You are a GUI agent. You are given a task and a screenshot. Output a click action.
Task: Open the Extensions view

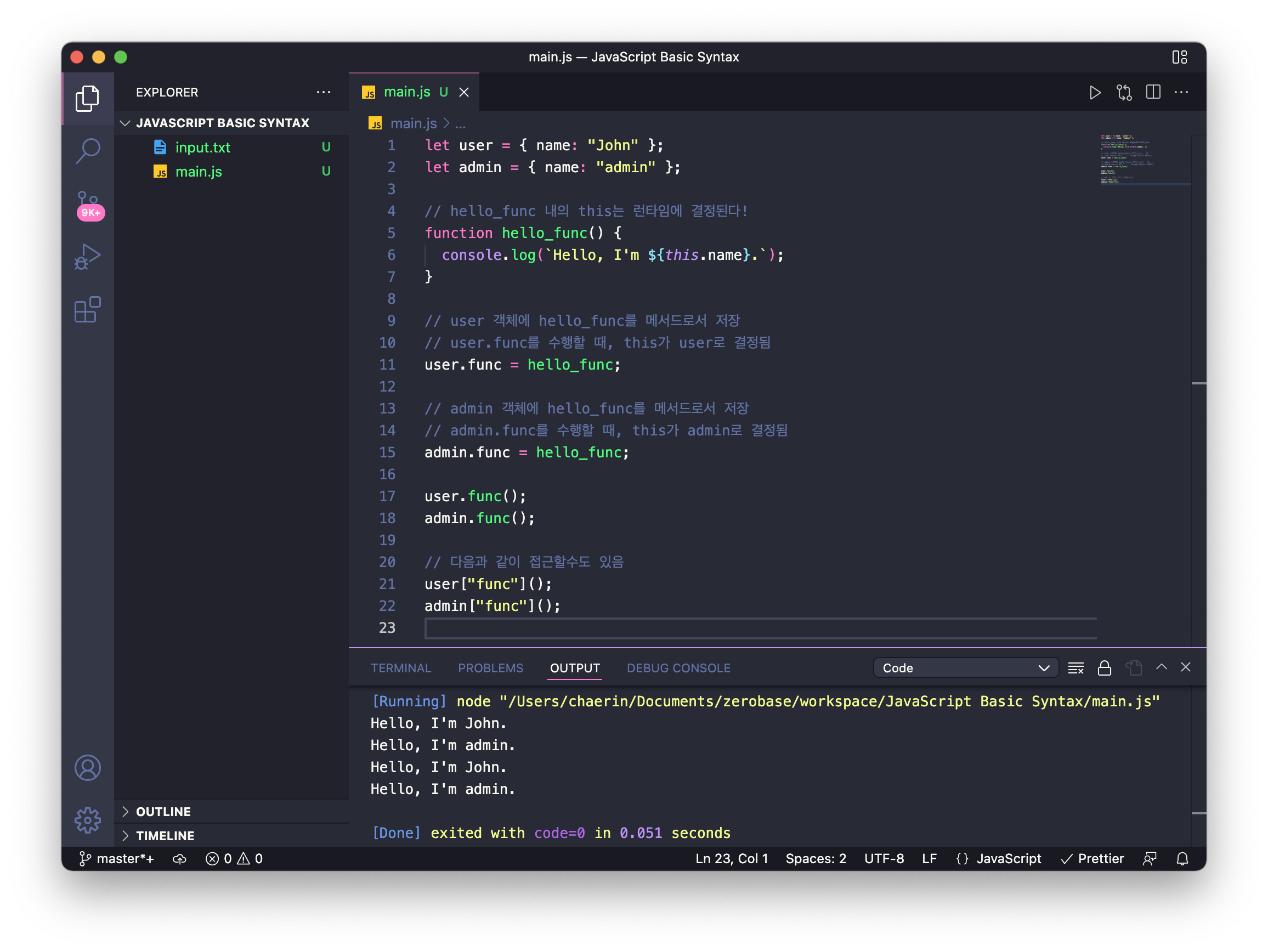click(88, 310)
